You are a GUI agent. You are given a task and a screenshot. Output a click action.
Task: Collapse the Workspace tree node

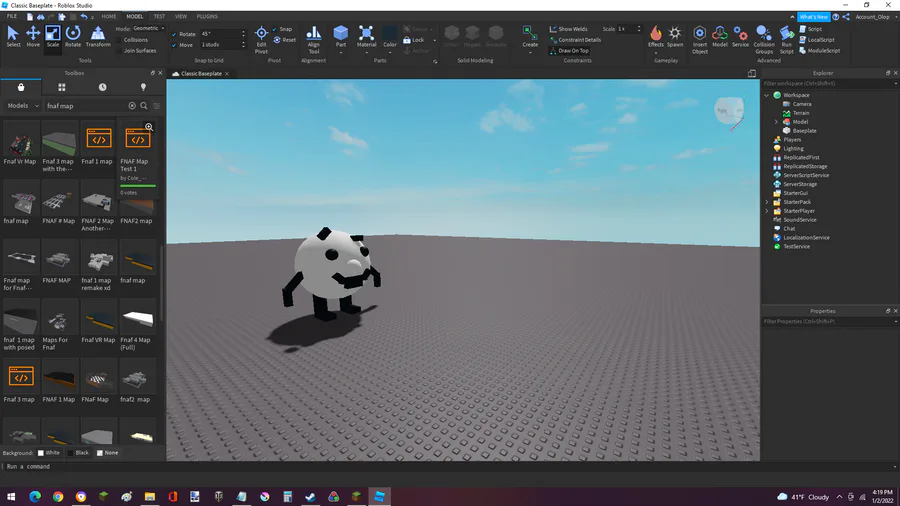coord(767,95)
